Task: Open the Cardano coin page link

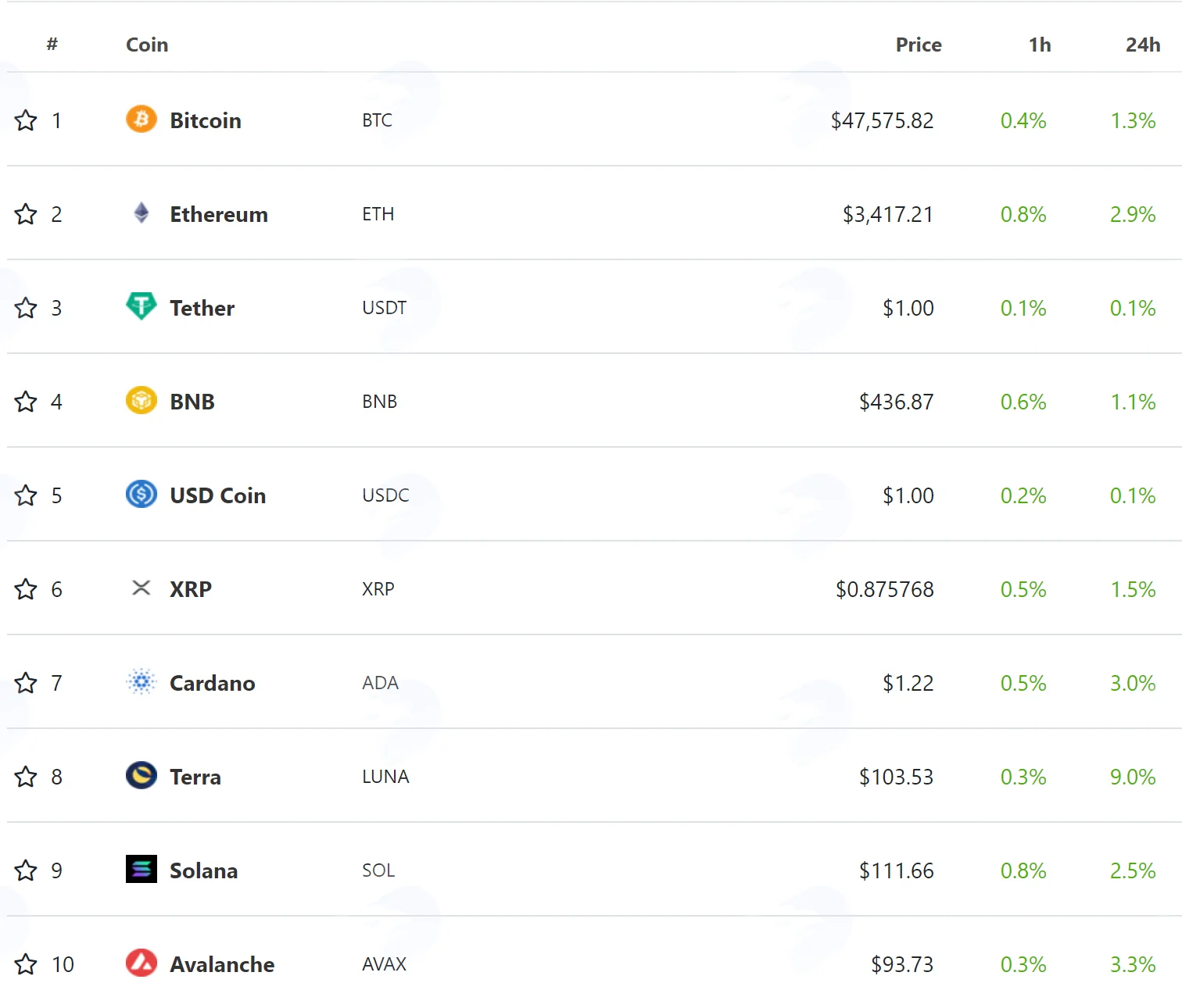Action: pos(213,683)
